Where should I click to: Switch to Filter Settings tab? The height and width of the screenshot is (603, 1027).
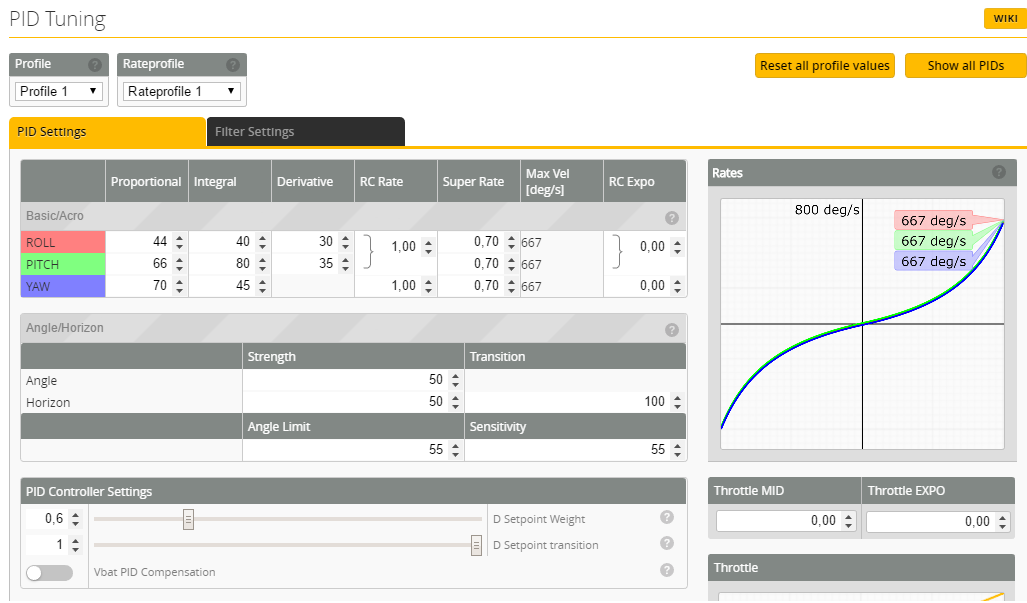point(305,132)
